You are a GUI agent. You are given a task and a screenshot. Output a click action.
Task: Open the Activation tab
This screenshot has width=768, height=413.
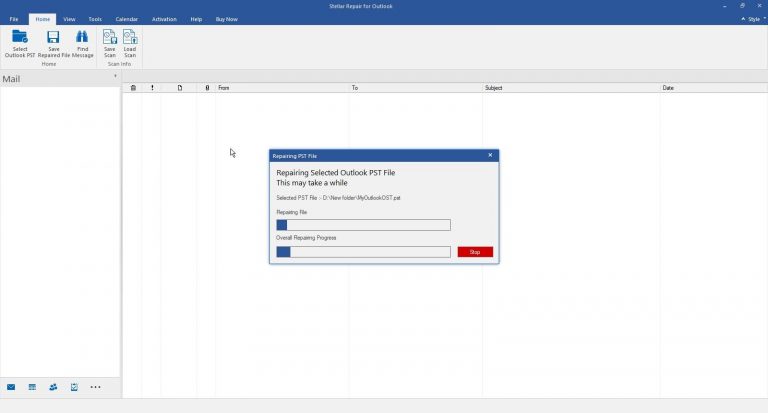point(164,19)
